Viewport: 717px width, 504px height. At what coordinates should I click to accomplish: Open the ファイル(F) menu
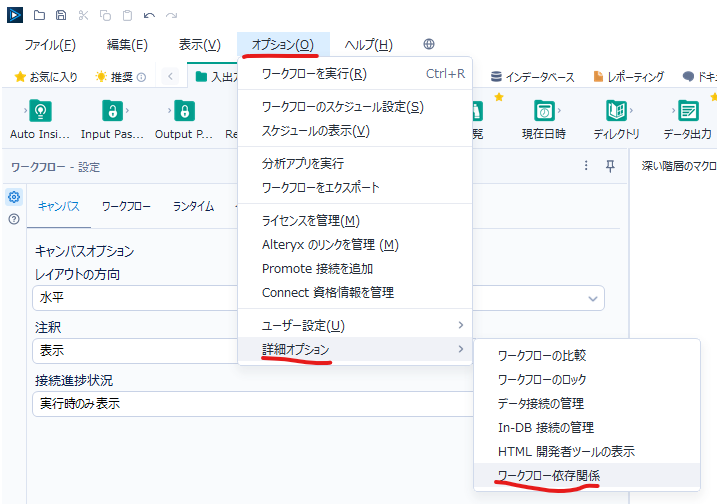coord(50,45)
